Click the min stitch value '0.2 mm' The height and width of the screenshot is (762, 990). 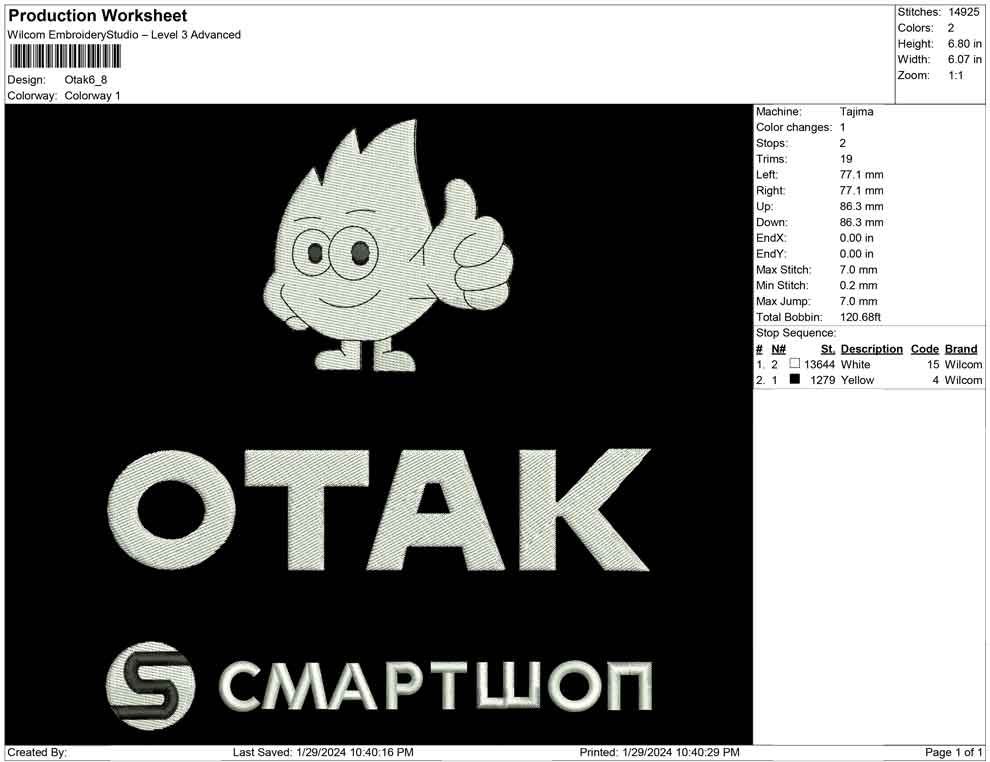(859, 285)
